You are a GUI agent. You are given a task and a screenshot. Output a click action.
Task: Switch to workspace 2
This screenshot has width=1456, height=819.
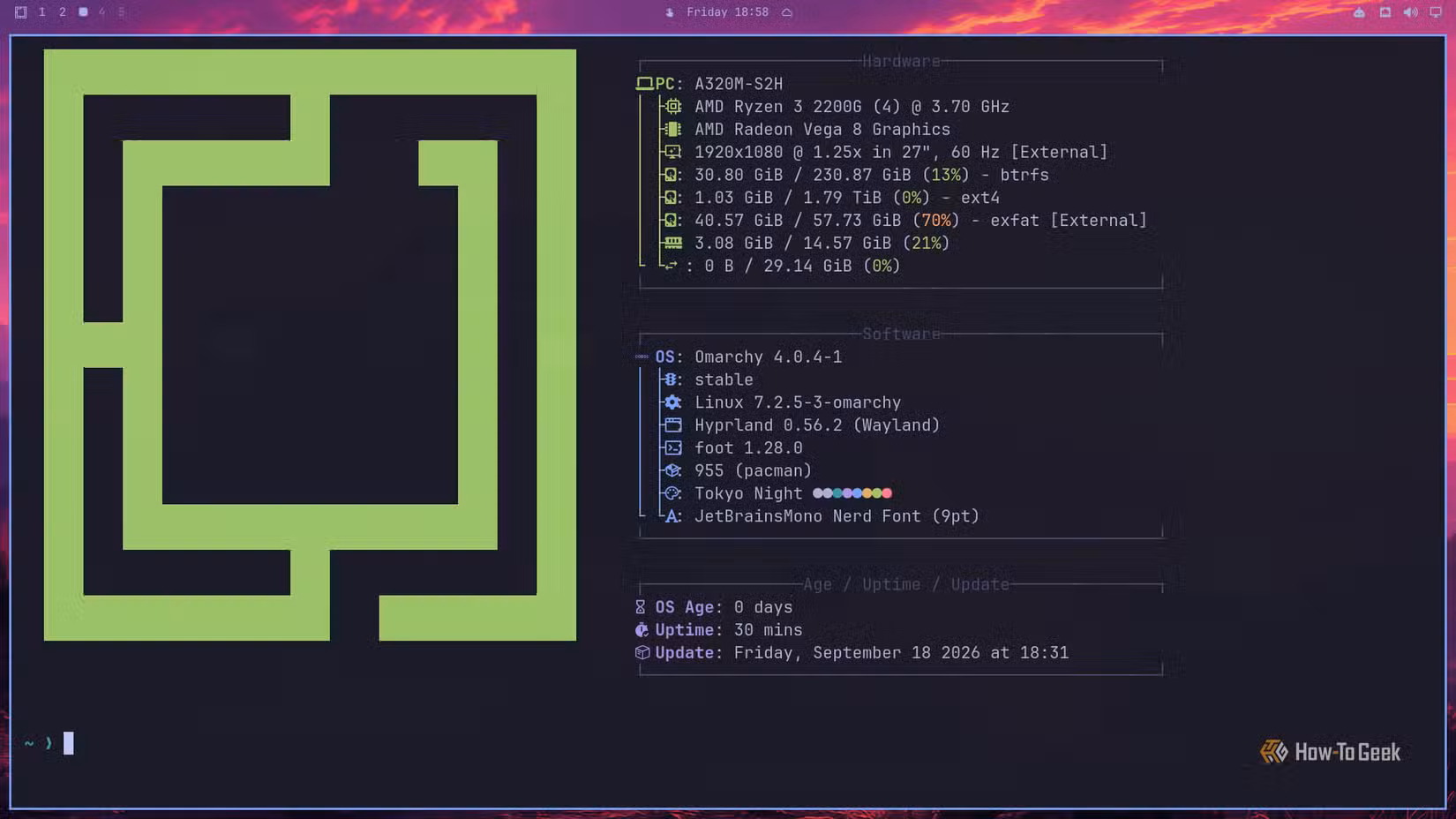click(63, 12)
